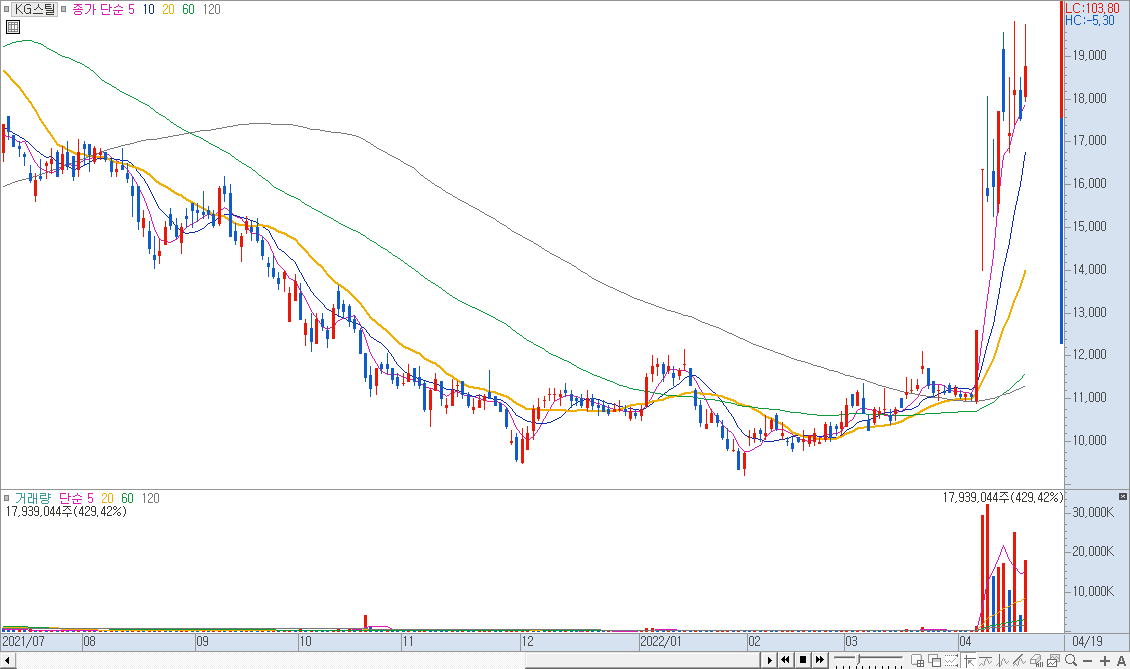Click the stop square playback button

[803, 660]
